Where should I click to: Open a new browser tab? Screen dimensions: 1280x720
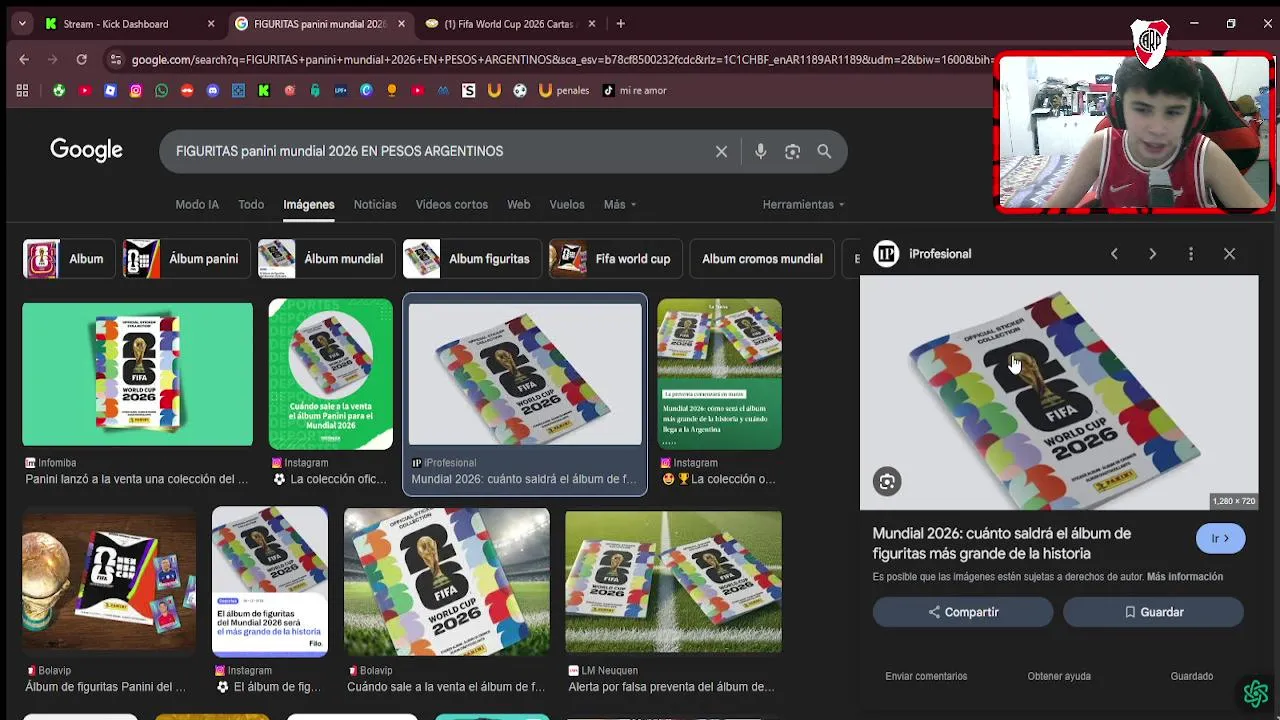(620, 24)
